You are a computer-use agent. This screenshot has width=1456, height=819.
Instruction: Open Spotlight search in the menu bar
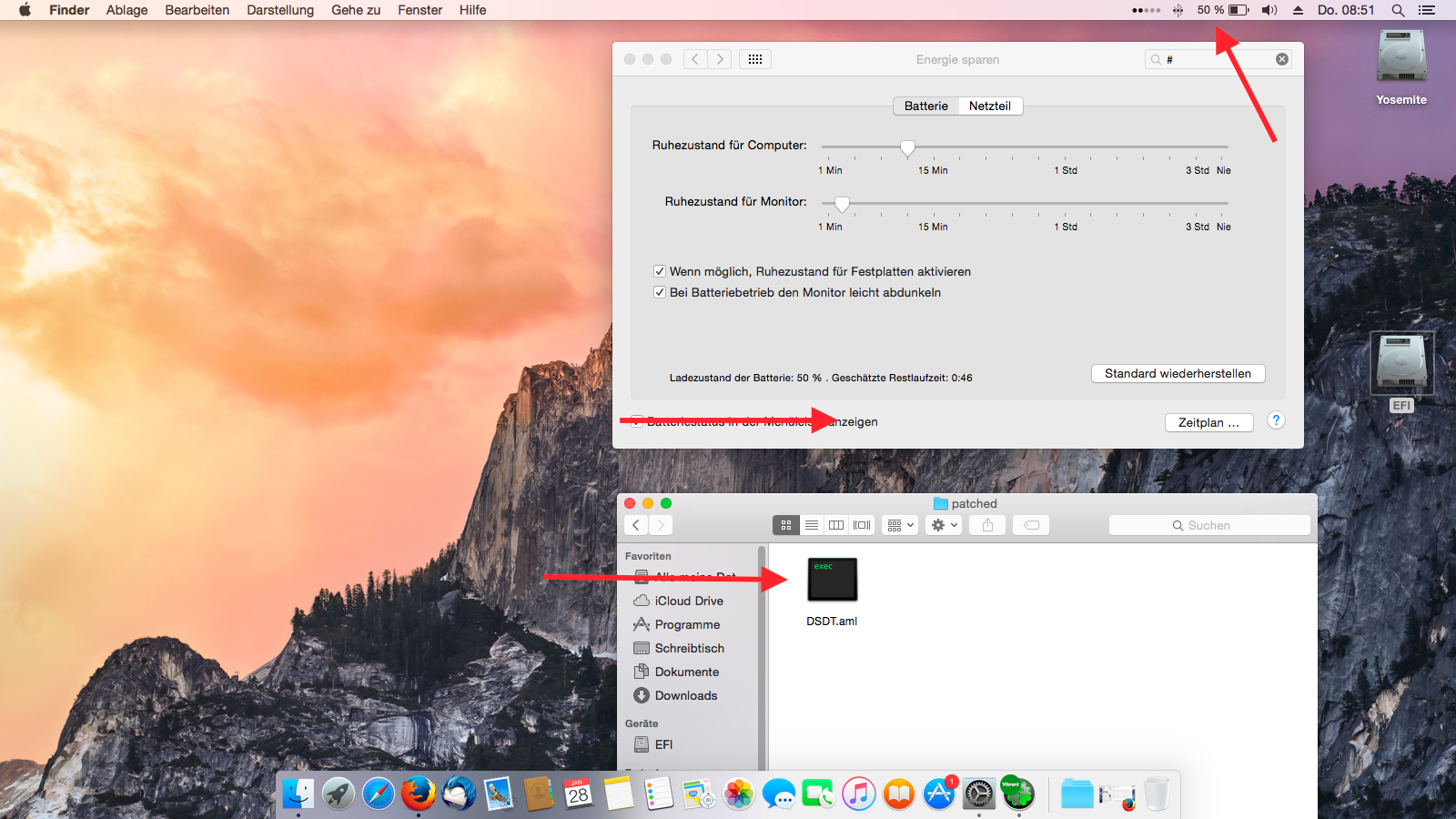coord(1398,10)
